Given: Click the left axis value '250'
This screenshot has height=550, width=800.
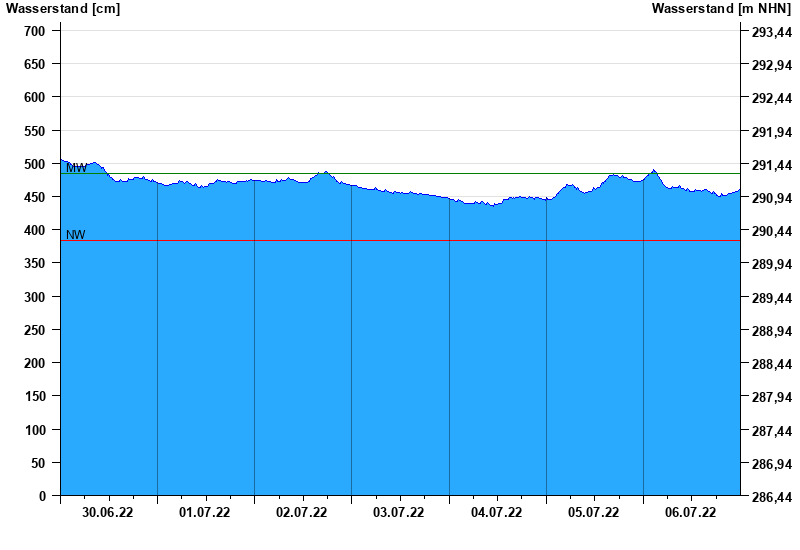Looking at the screenshot, I should 35,330.
